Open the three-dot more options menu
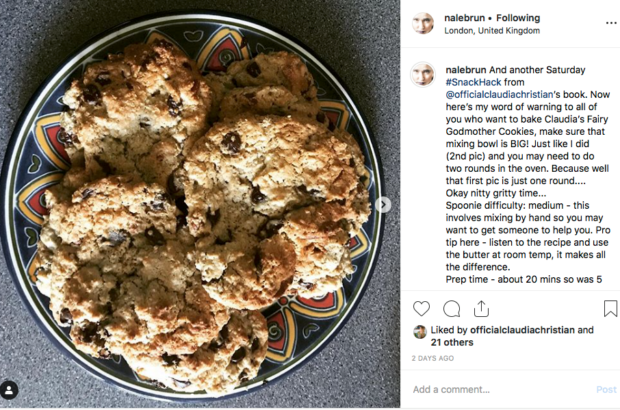620x410 pixels. point(611,23)
